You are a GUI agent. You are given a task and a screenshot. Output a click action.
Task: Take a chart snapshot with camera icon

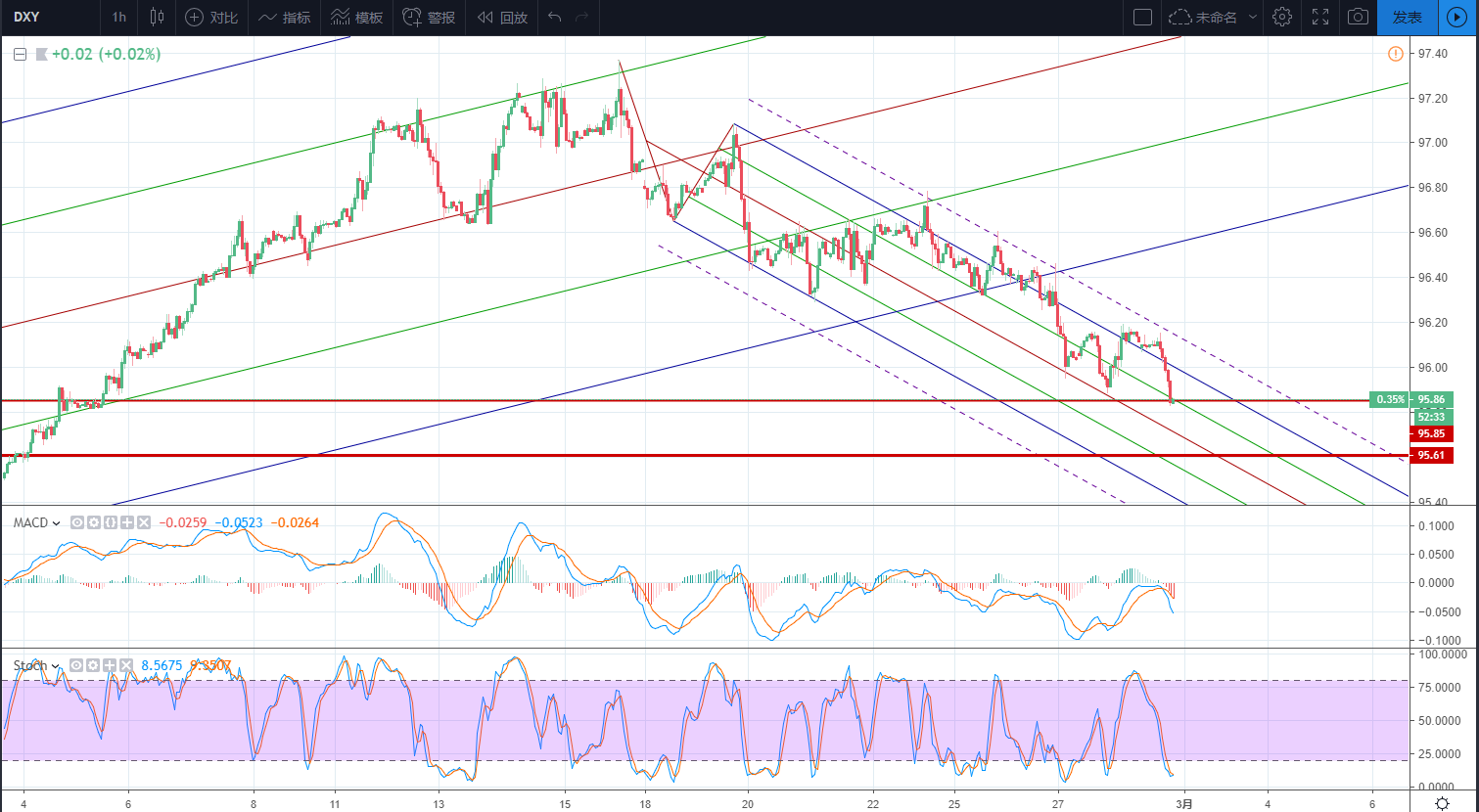pos(1358,18)
